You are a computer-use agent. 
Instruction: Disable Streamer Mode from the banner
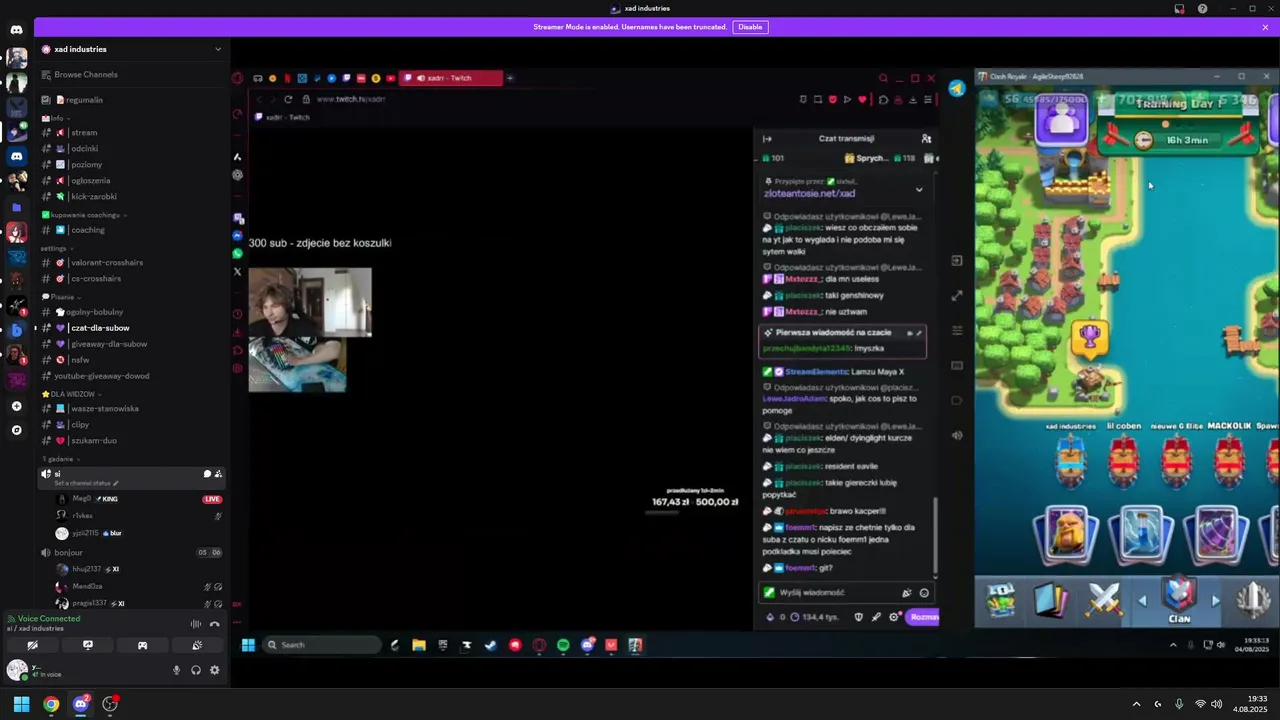click(x=750, y=27)
